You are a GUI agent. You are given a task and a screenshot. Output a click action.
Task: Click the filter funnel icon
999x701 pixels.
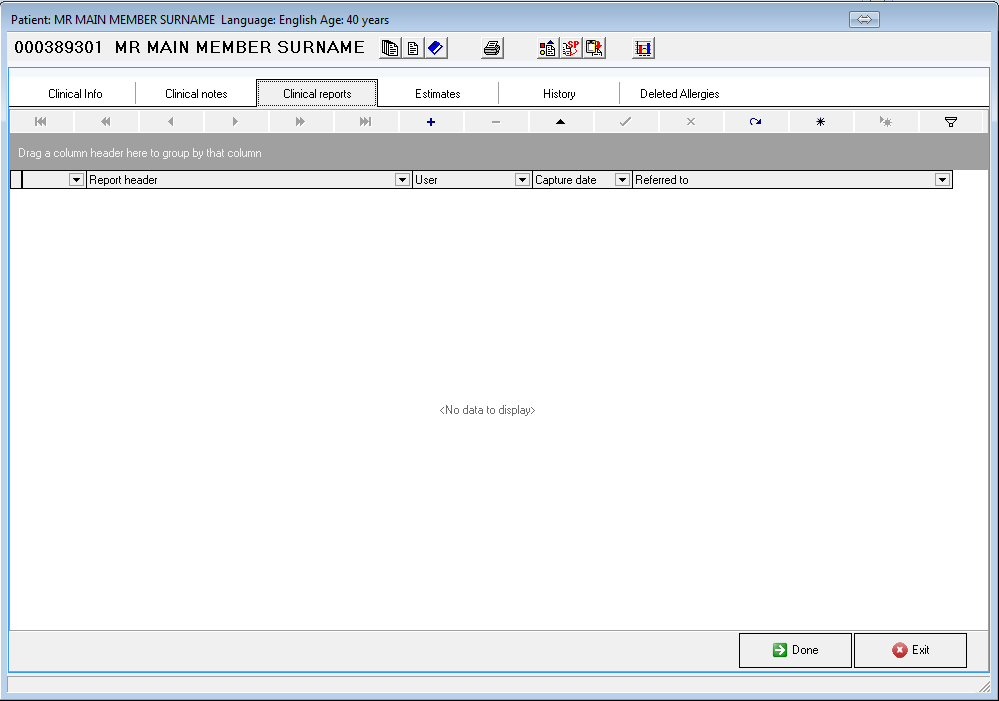951,122
